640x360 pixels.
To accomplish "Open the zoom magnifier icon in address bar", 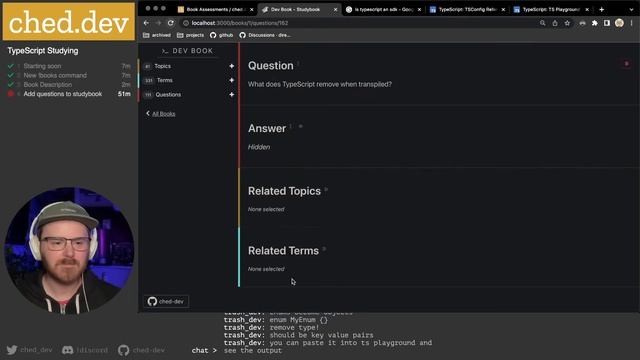I will pos(542,23).
